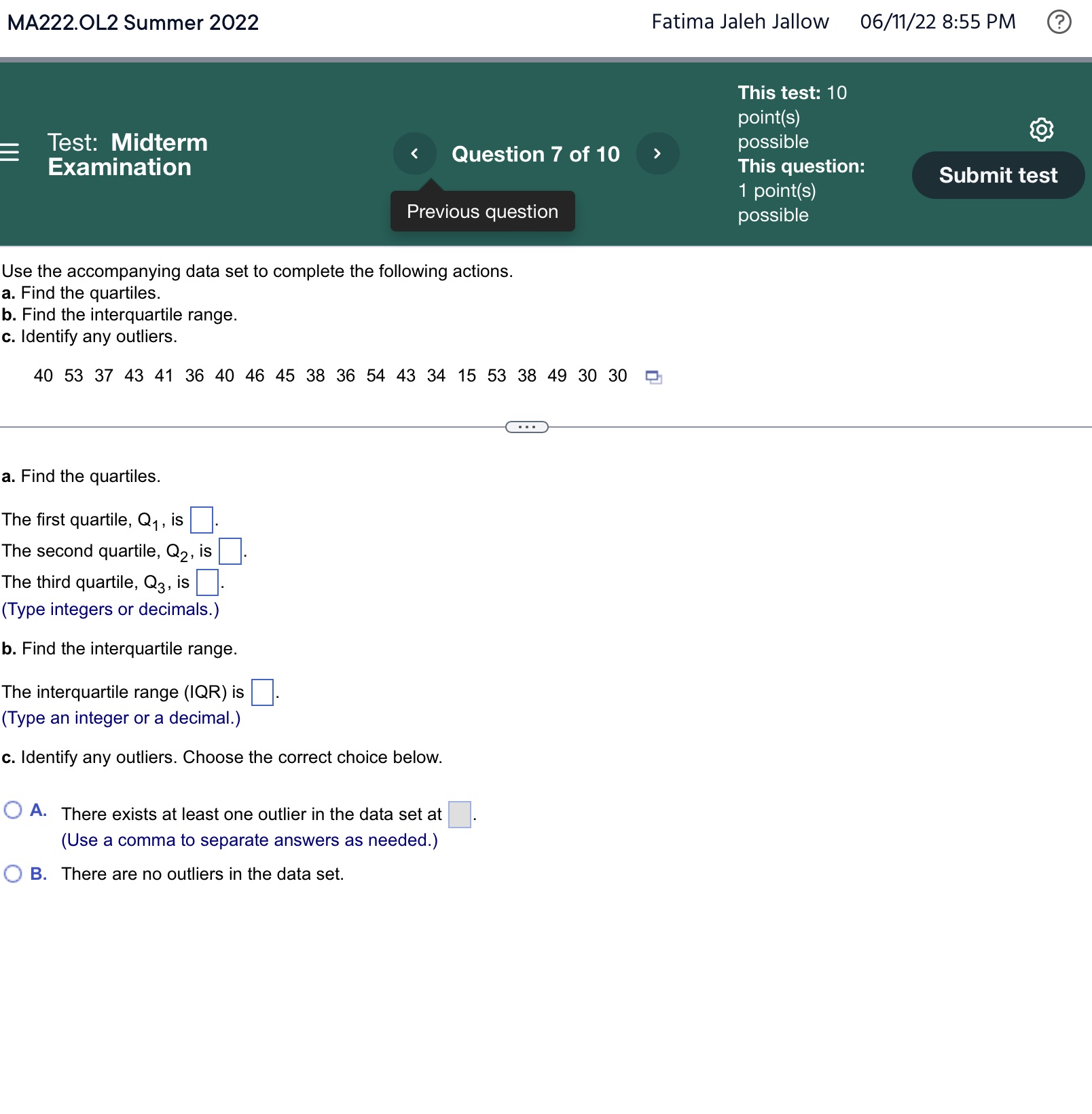This screenshot has height=1114, width=1092.
Task: Click the Previous question tooltip
Action: click(x=481, y=212)
